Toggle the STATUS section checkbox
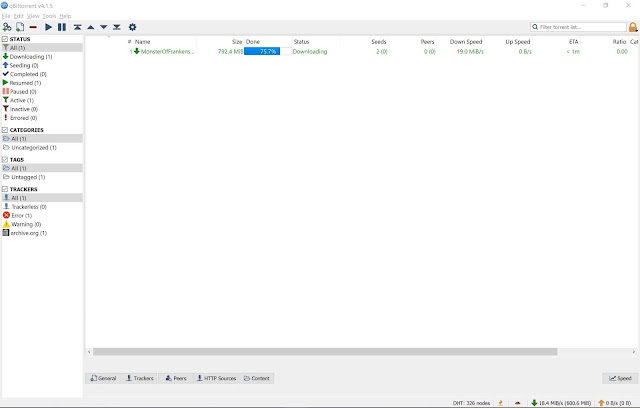This screenshot has width=640, height=408. click(5, 39)
